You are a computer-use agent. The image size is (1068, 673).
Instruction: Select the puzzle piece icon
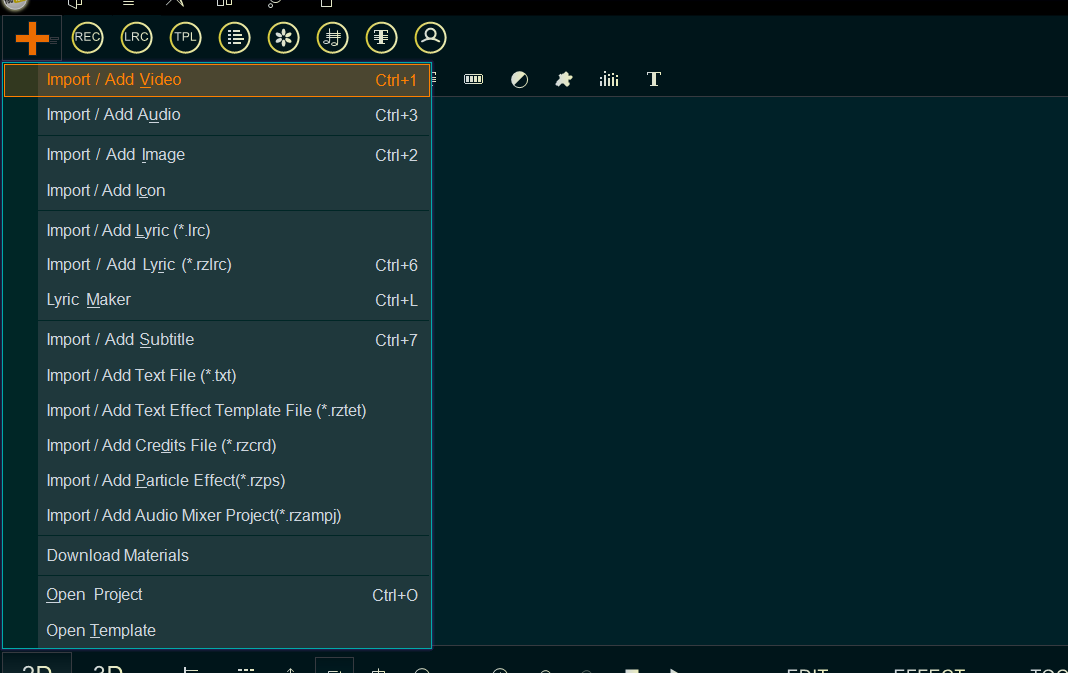coord(564,80)
